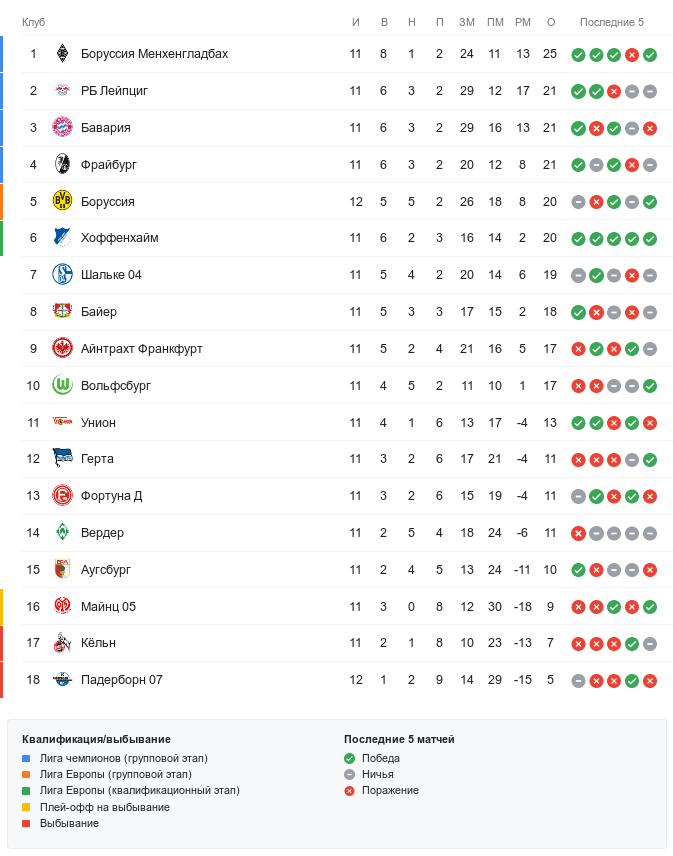
Task: Open the Фрайбург team link
Action: click(x=109, y=165)
